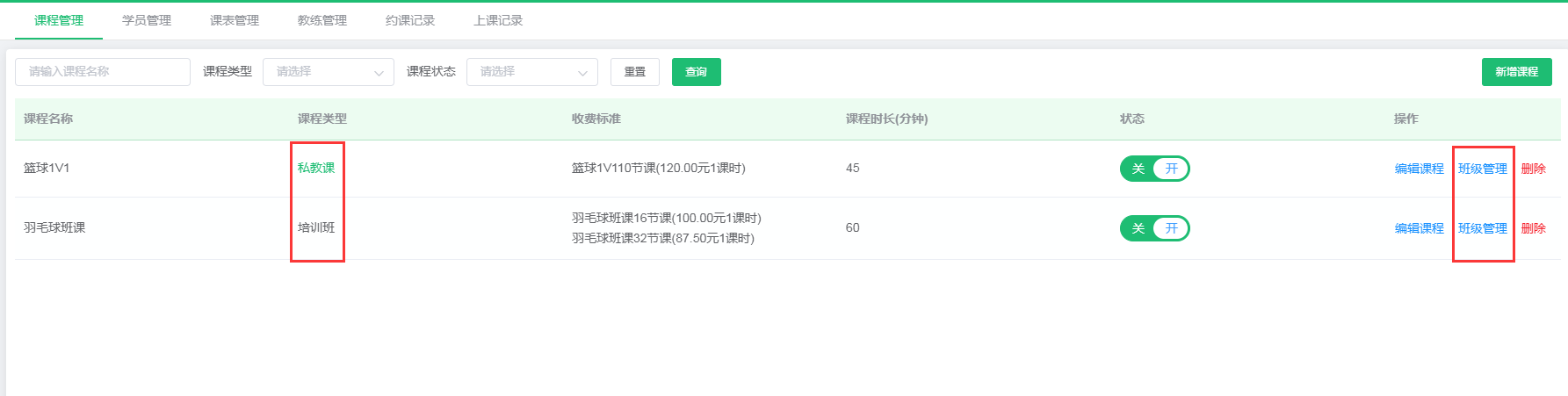Screen dimensions: 1568x396
Task: Delete the 羽毛球班课 course
Action: [1533, 228]
